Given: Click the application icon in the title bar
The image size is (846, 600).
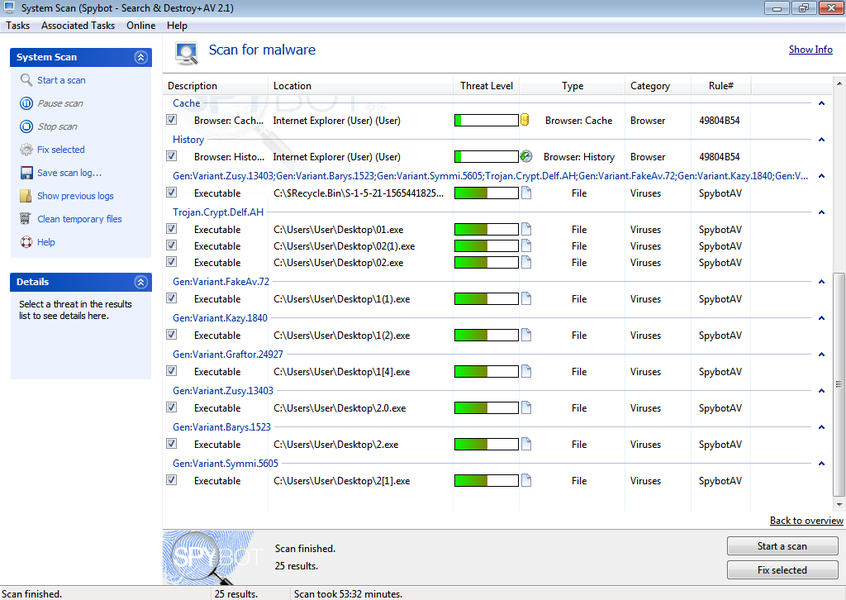Looking at the screenshot, I should pos(9,8).
